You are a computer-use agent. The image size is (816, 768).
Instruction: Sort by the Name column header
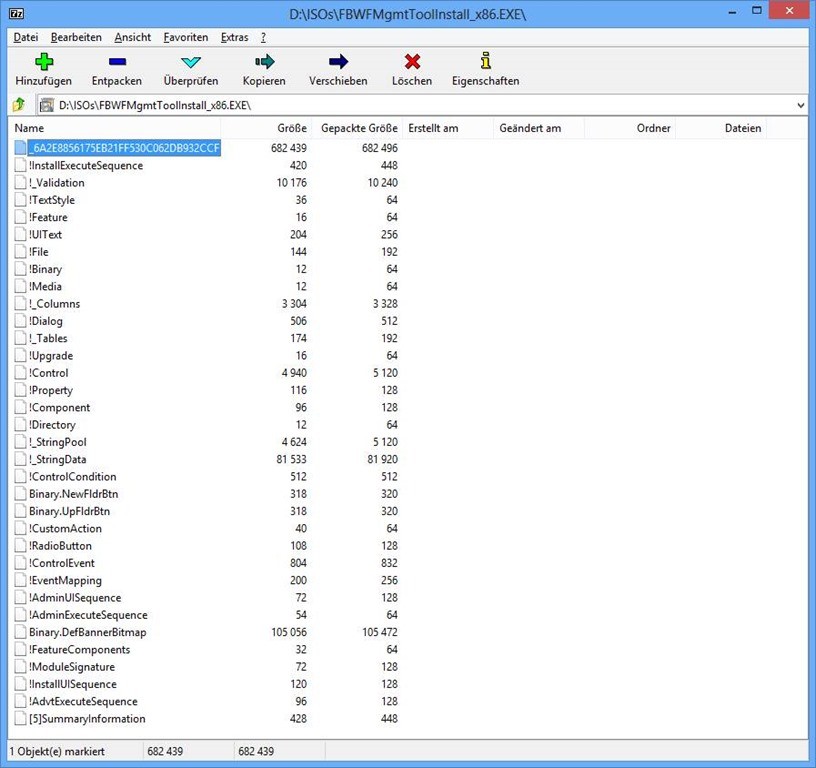click(x=114, y=128)
